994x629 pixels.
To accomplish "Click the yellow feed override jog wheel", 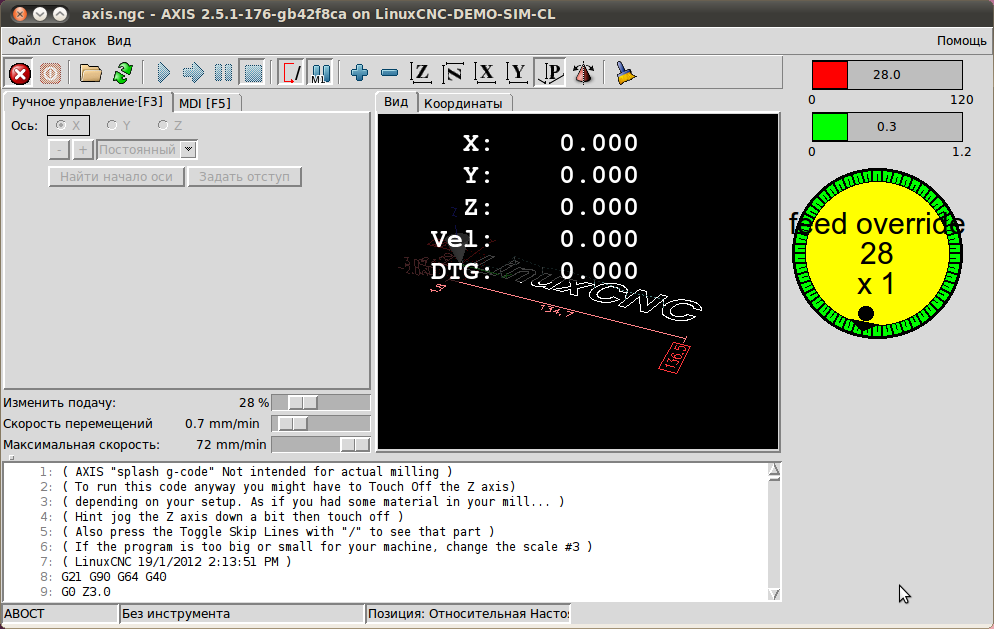I will [877, 254].
